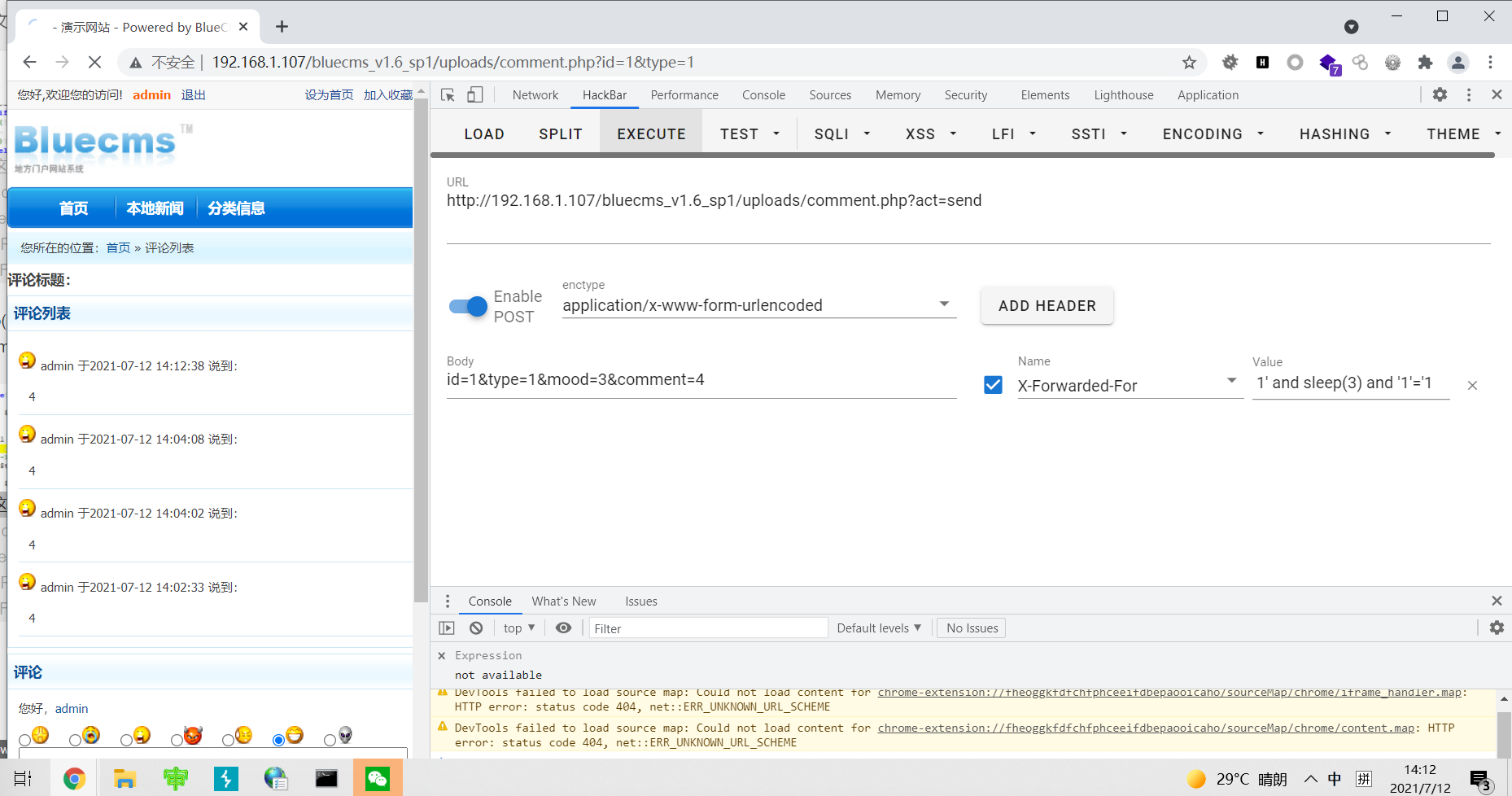Open Chrome from the taskbar
The height and width of the screenshot is (796, 1512).
point(74,779)
